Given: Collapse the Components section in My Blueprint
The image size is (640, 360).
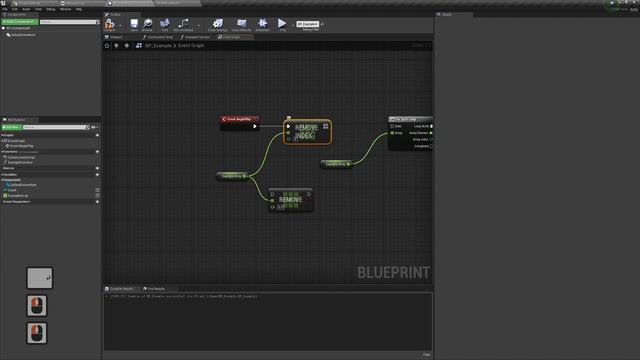Looking at the screenshot, I should [x=2, y=180].
